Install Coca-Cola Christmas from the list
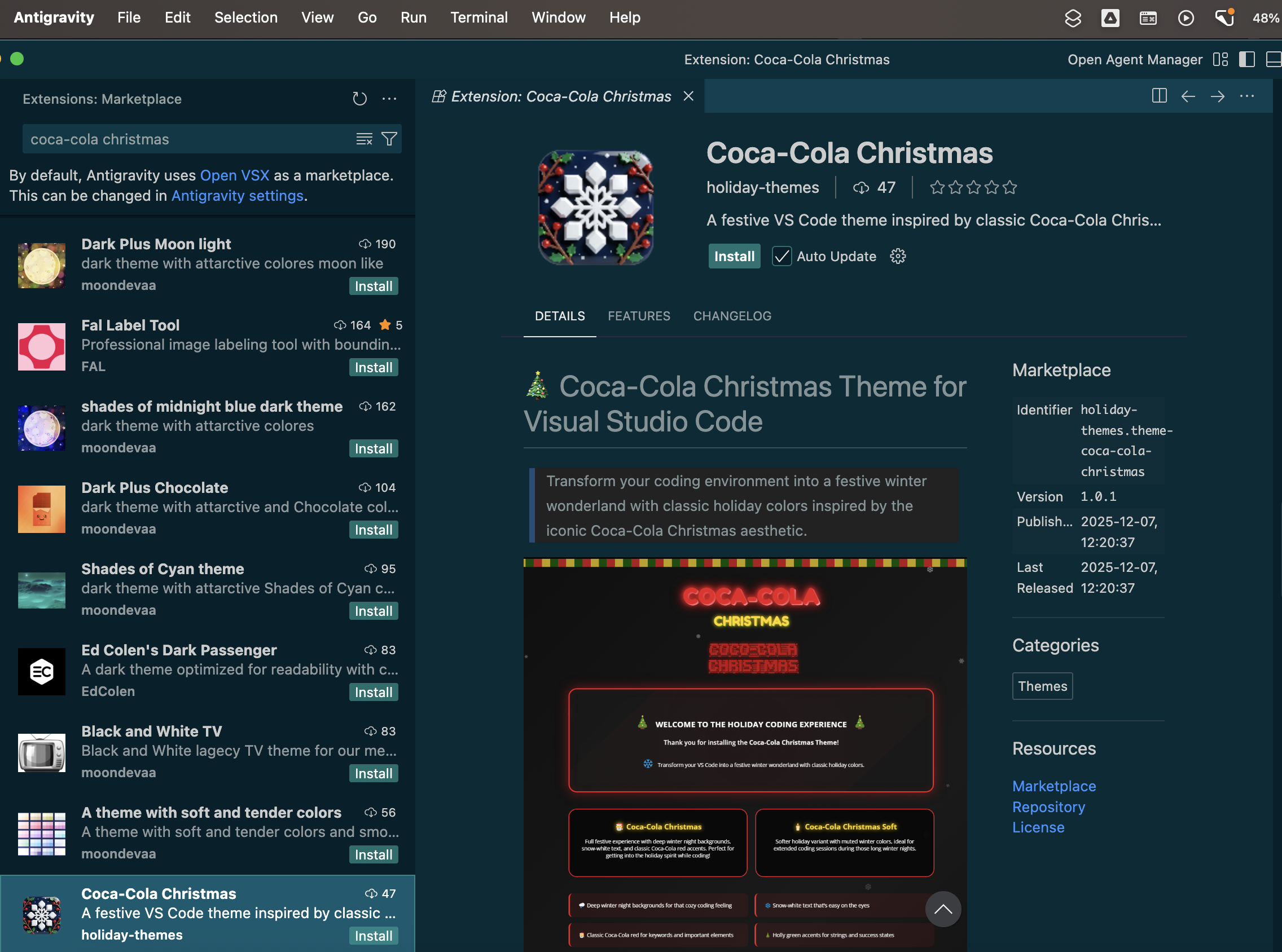Image resolution: width=1282 pixels, height=952 pixels. [x=374, y=936]
